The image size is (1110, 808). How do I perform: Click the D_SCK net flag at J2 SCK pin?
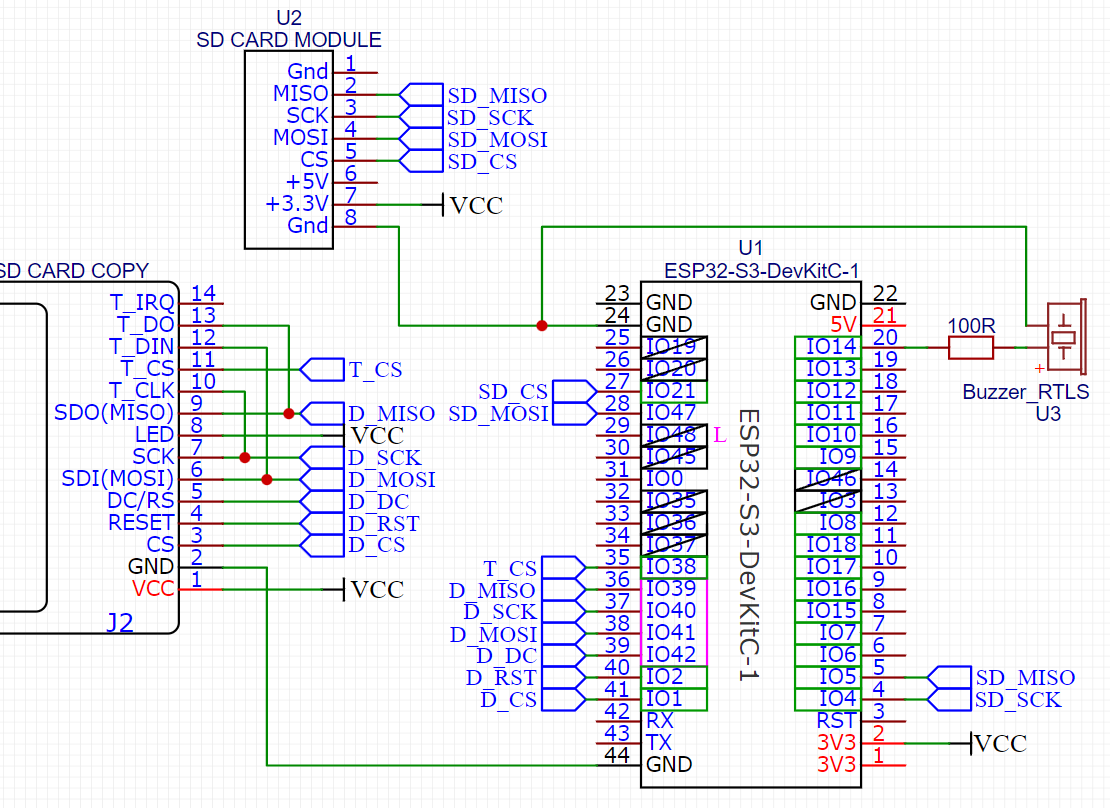(x=322, y=457)
